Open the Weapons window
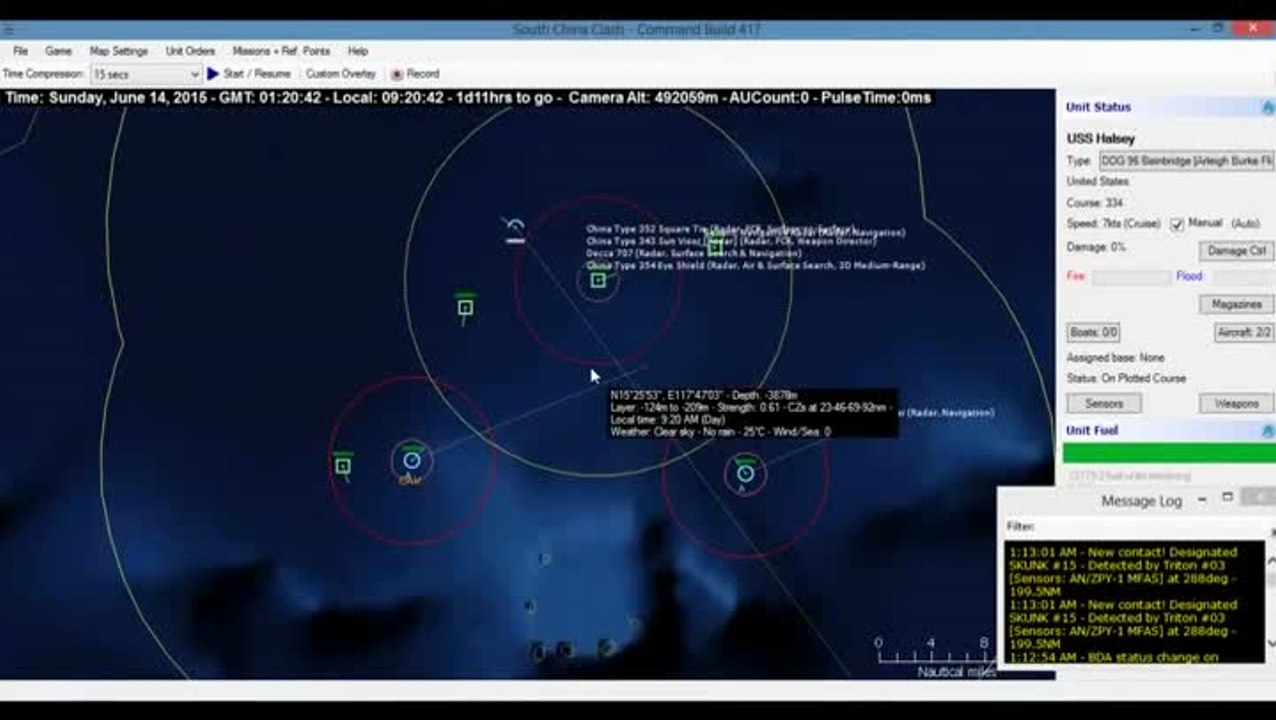The height and width of the screenshot is (720, 1276). click(x=1236, y=404)
